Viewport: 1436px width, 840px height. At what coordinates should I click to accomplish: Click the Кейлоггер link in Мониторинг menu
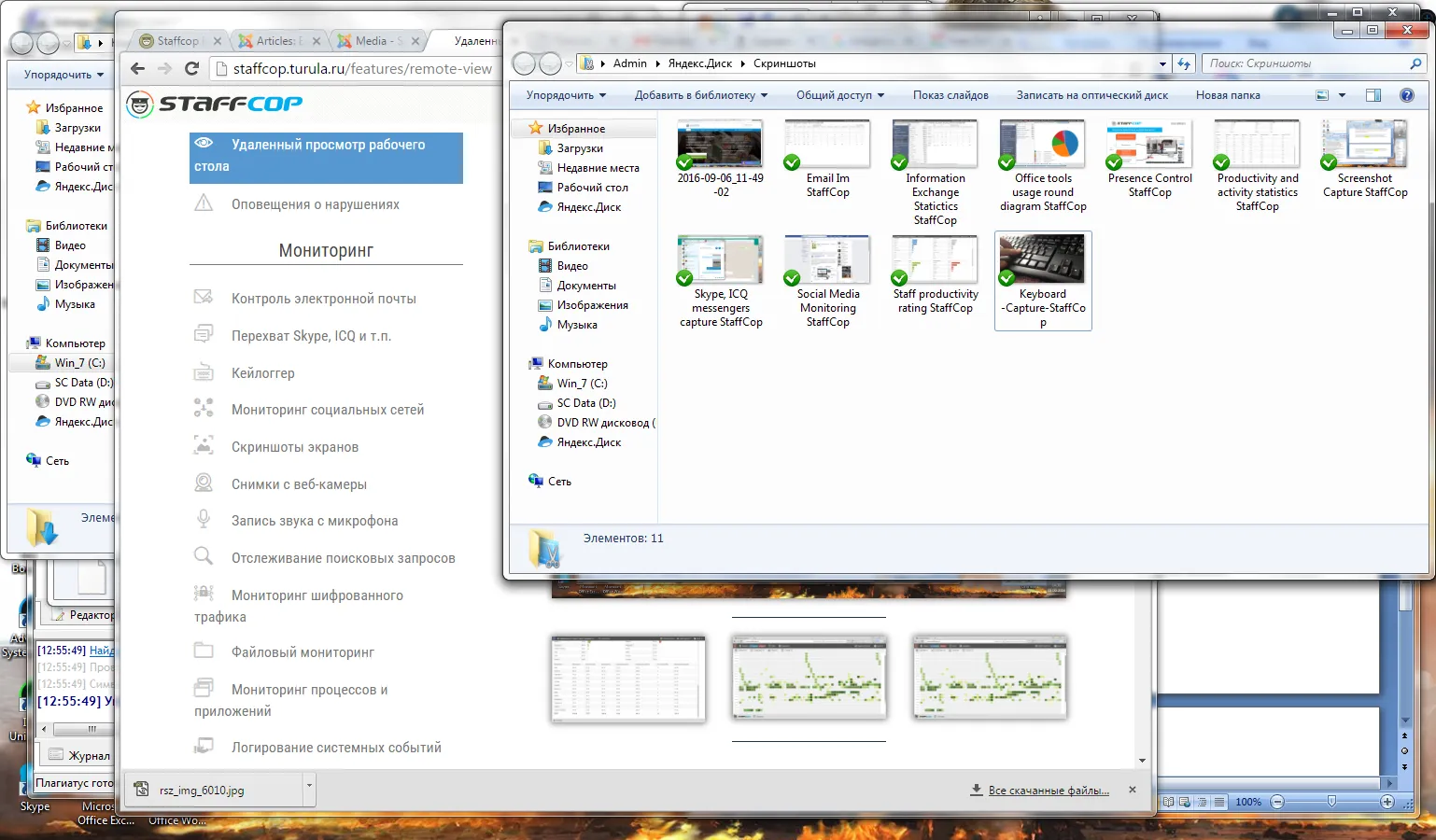pos(262,373)
